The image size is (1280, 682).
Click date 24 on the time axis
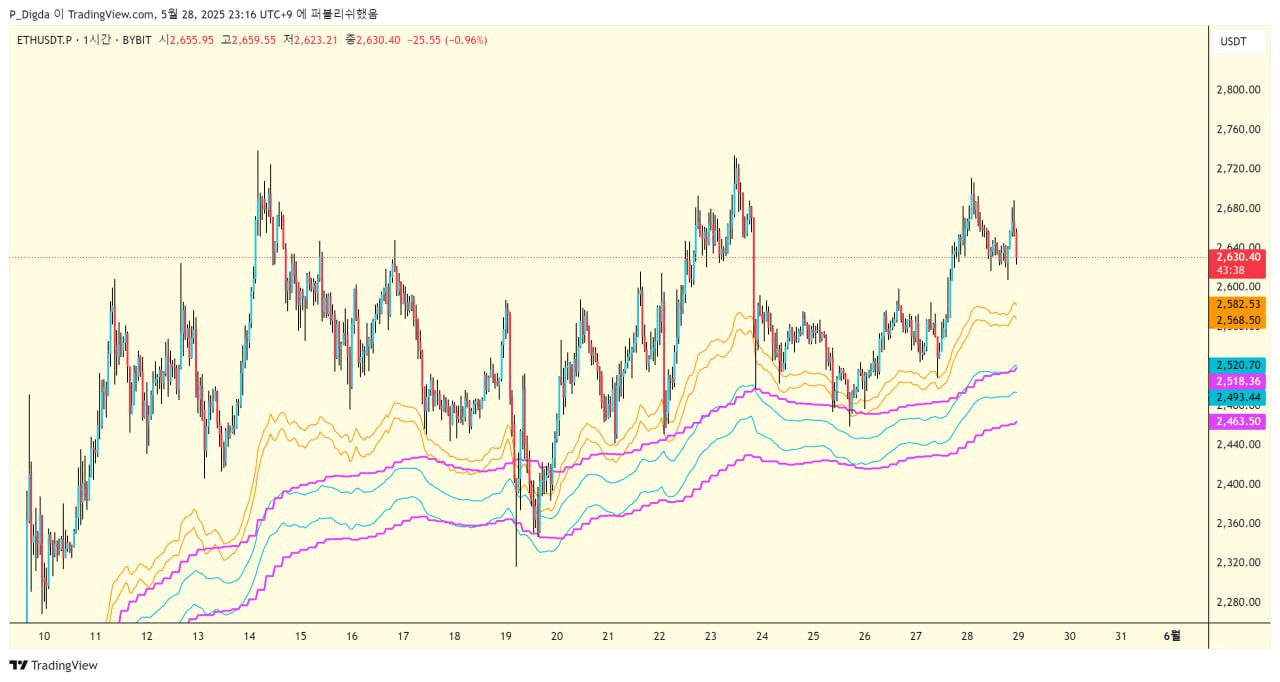(762, 636)
